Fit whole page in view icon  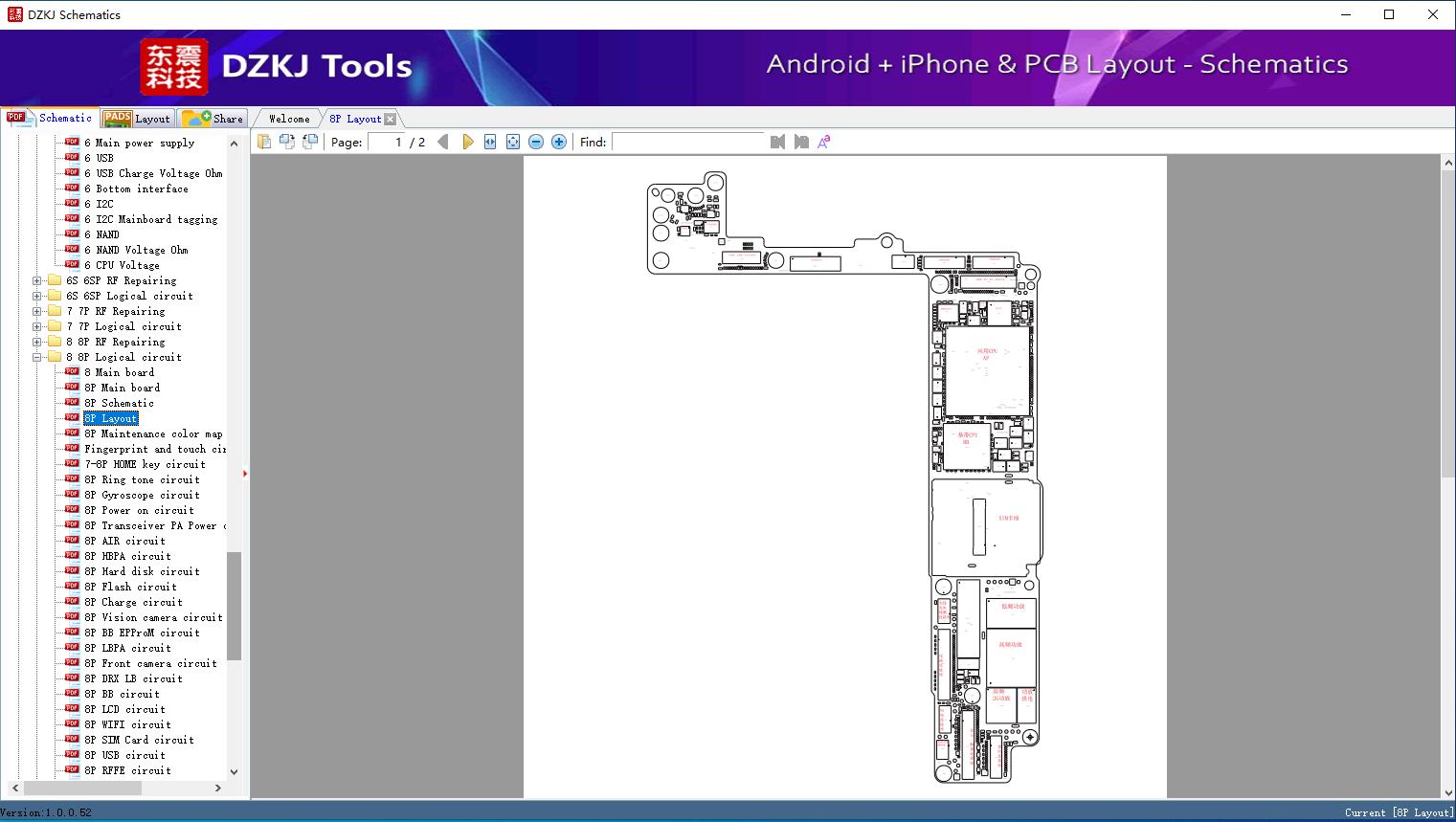click(513, 142)
